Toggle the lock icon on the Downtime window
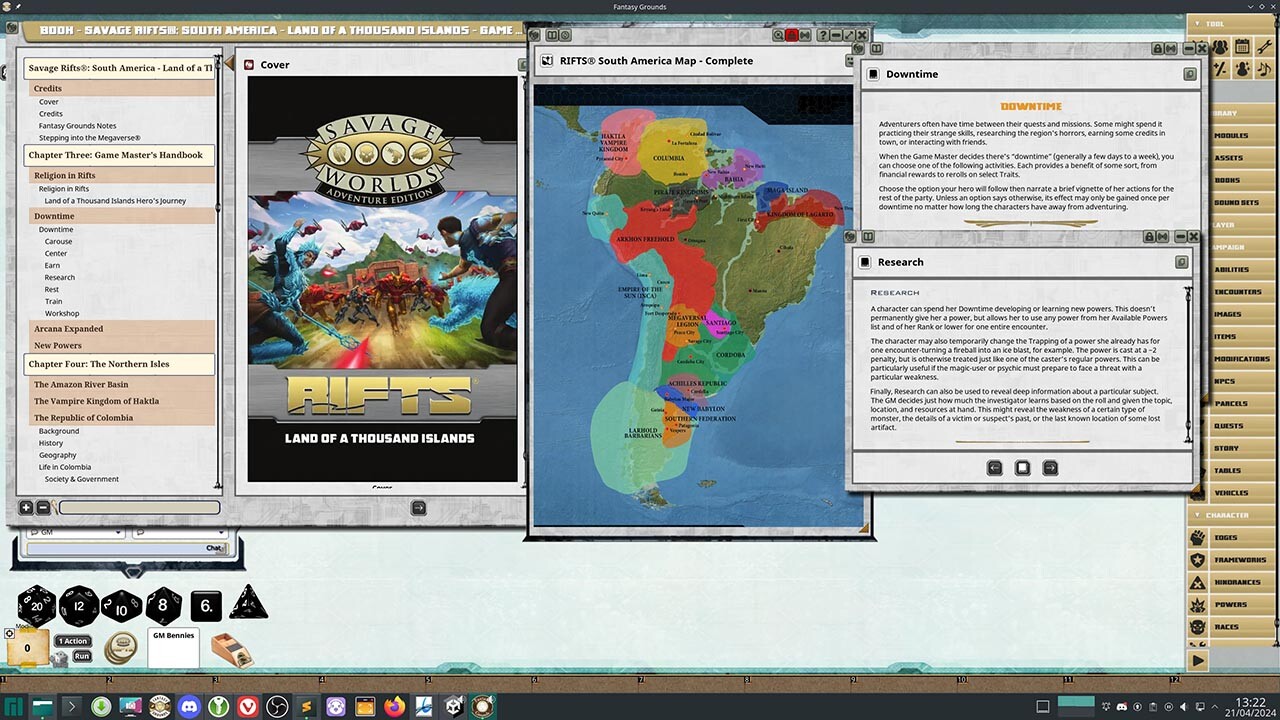This screenshot has height=720, width=1280. click(1157, 48)
